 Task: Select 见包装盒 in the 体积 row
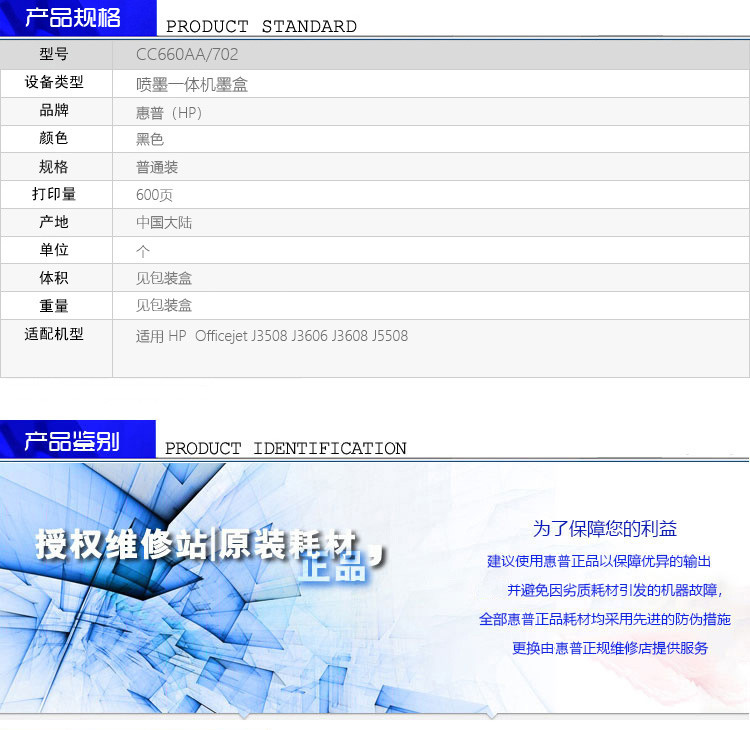click(x=164, y=278)
